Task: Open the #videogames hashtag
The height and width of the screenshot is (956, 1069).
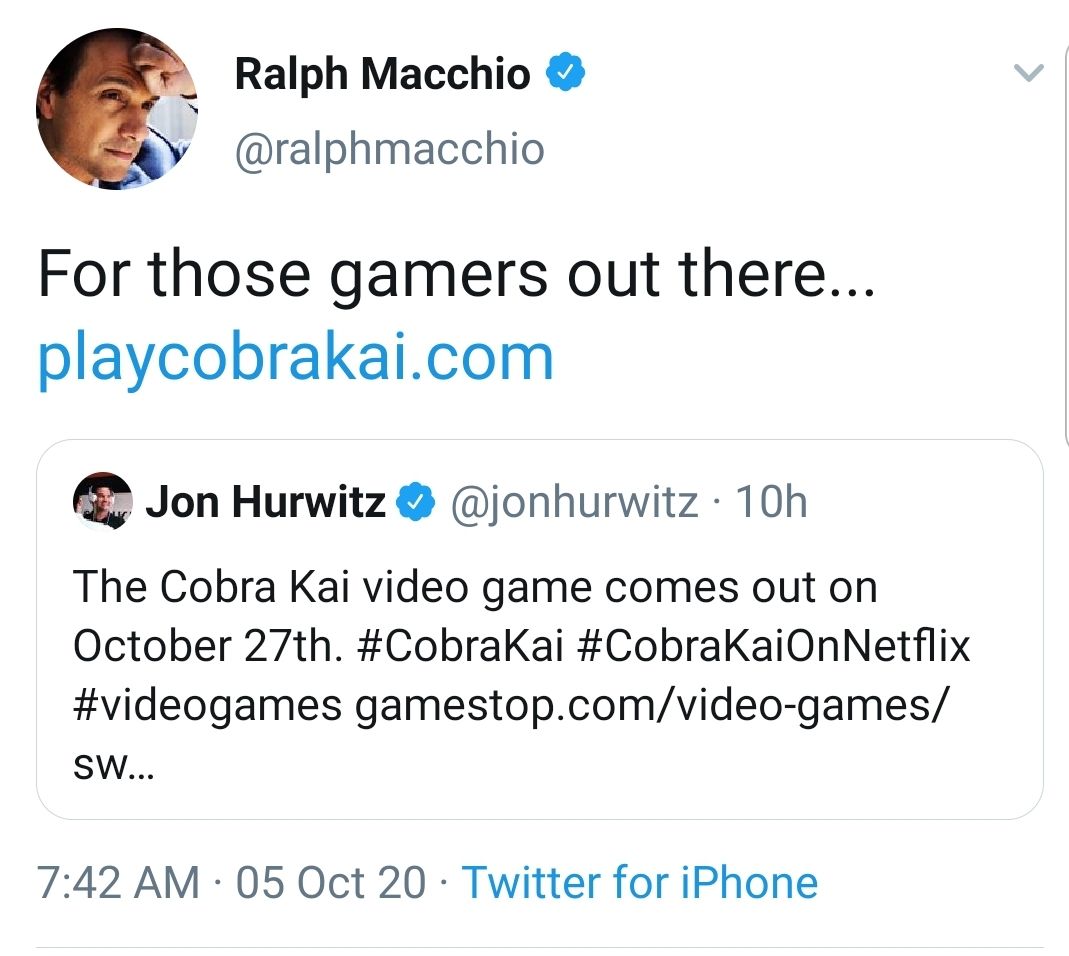Action: pos(207,706)
